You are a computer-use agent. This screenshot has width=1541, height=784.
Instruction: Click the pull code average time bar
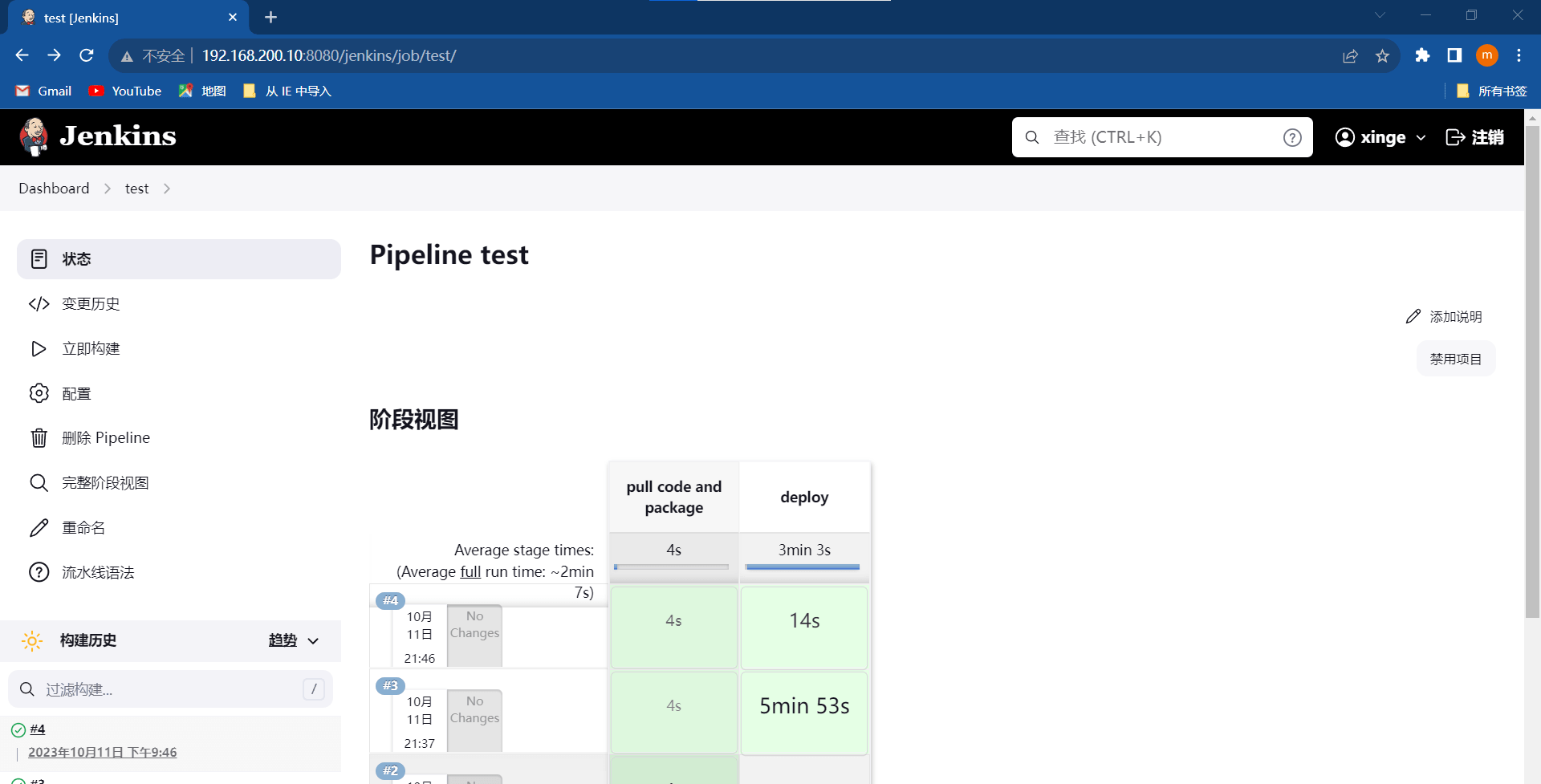672,567
